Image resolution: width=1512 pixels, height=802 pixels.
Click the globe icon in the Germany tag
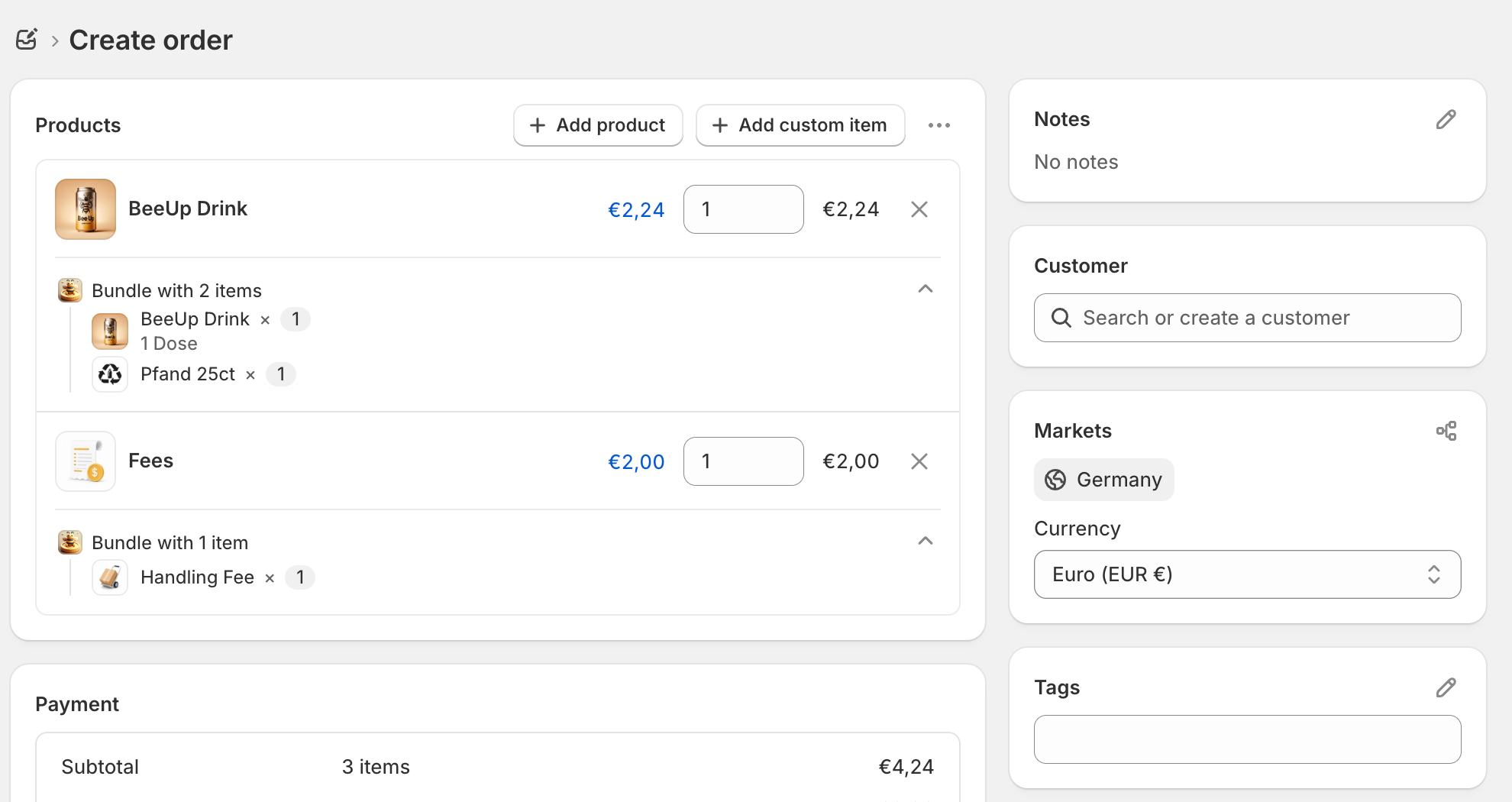(x=1055, y=480)
